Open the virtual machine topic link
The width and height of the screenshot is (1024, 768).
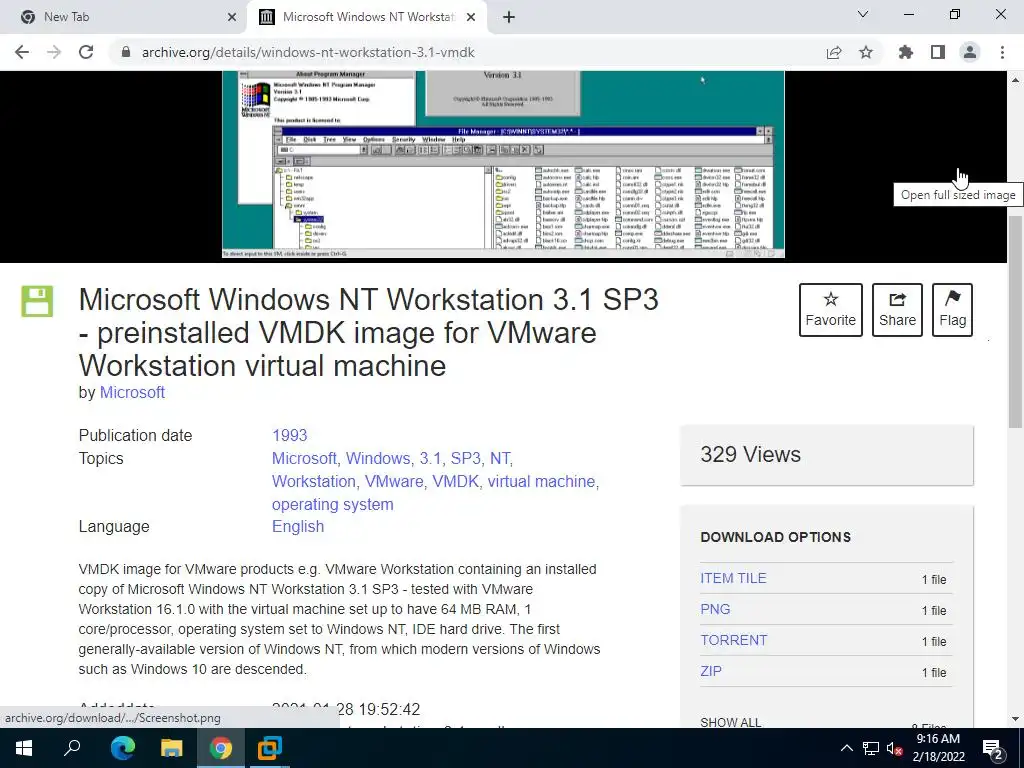click(x=541, y=481)
